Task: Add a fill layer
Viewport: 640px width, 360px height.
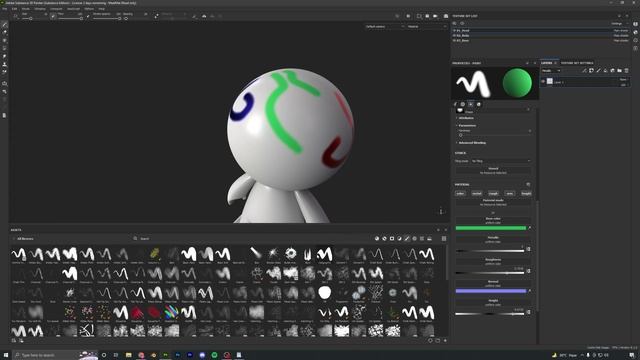Action: (605, 71)
